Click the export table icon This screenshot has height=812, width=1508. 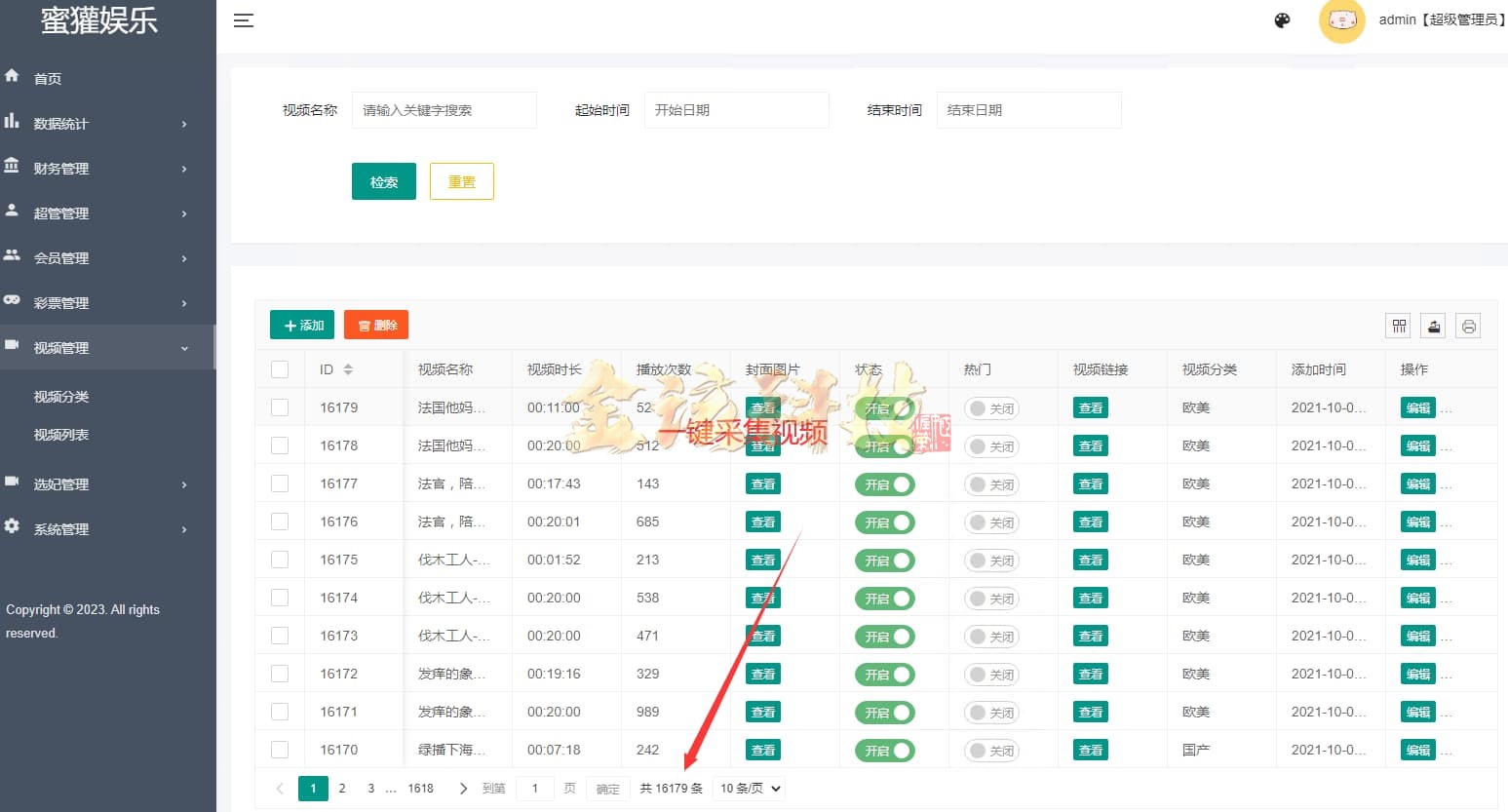click(x=1433, y=326)
